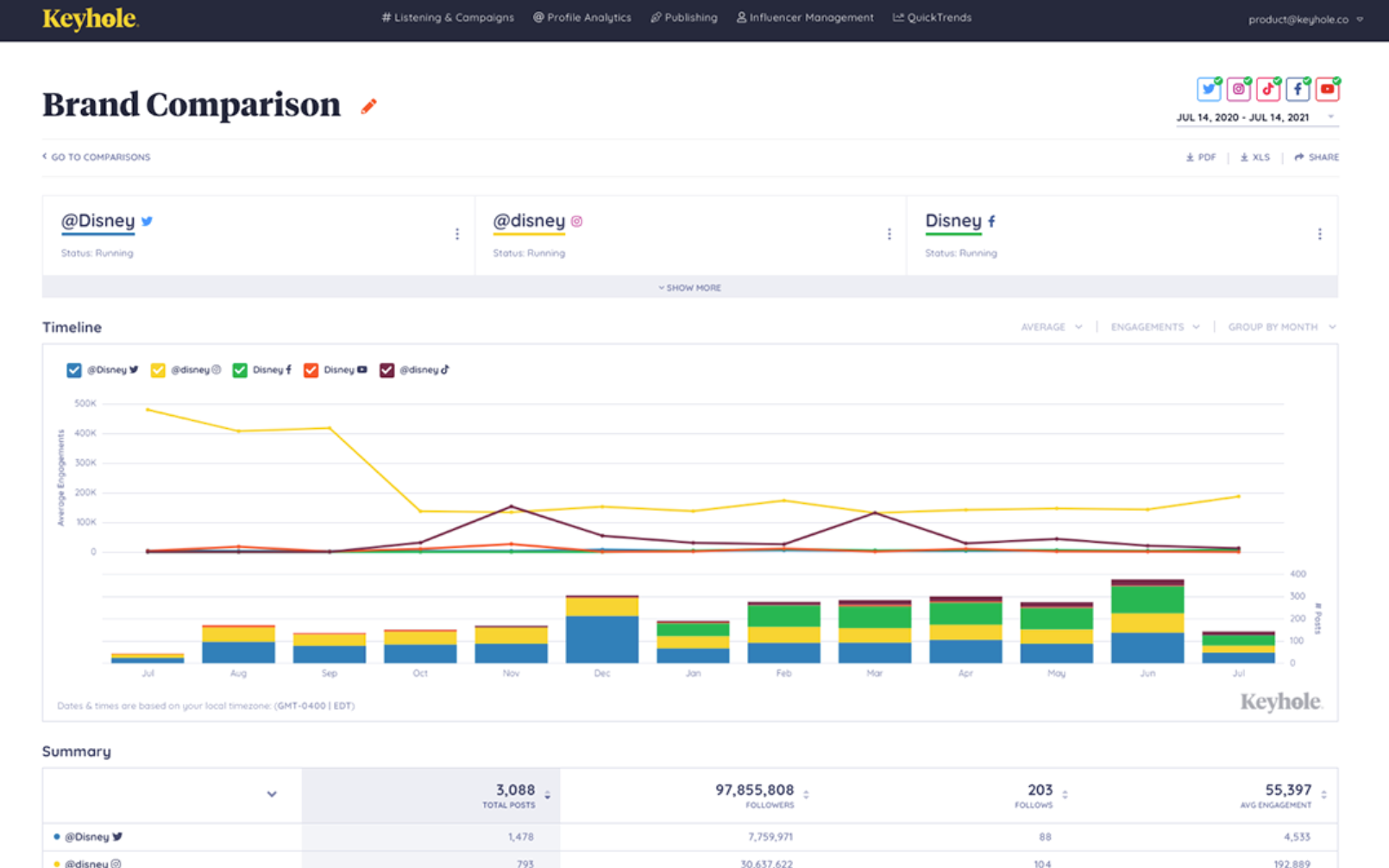The image size is (1389, 868).
Task: Open the Engagements metric dropdown
Action: pyautogui.click(x=1155, y=327)
